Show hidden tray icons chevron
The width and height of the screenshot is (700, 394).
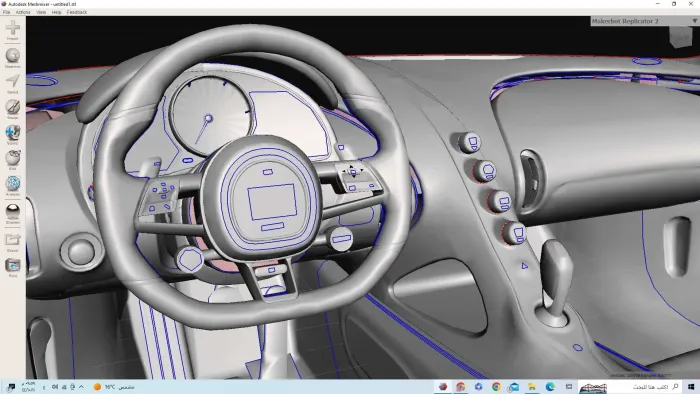point(81,387)
